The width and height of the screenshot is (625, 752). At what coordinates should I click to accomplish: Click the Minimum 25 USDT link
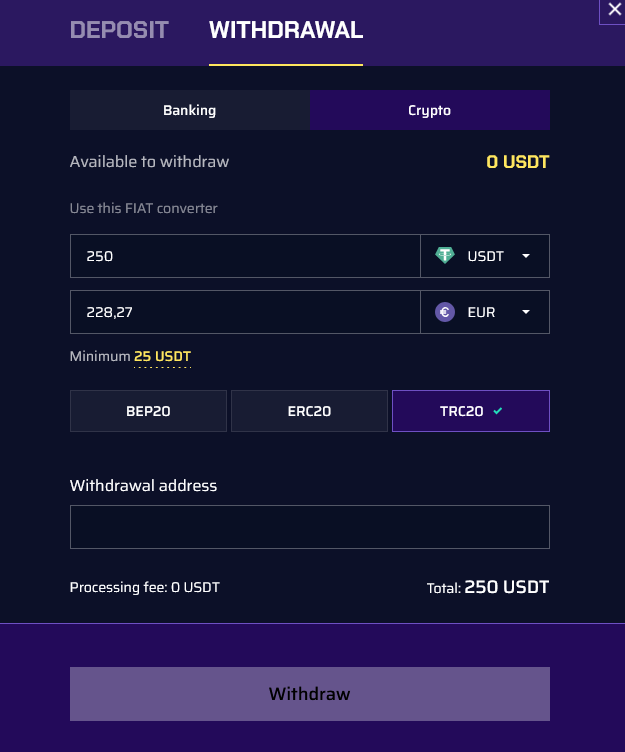pos(162,356)
